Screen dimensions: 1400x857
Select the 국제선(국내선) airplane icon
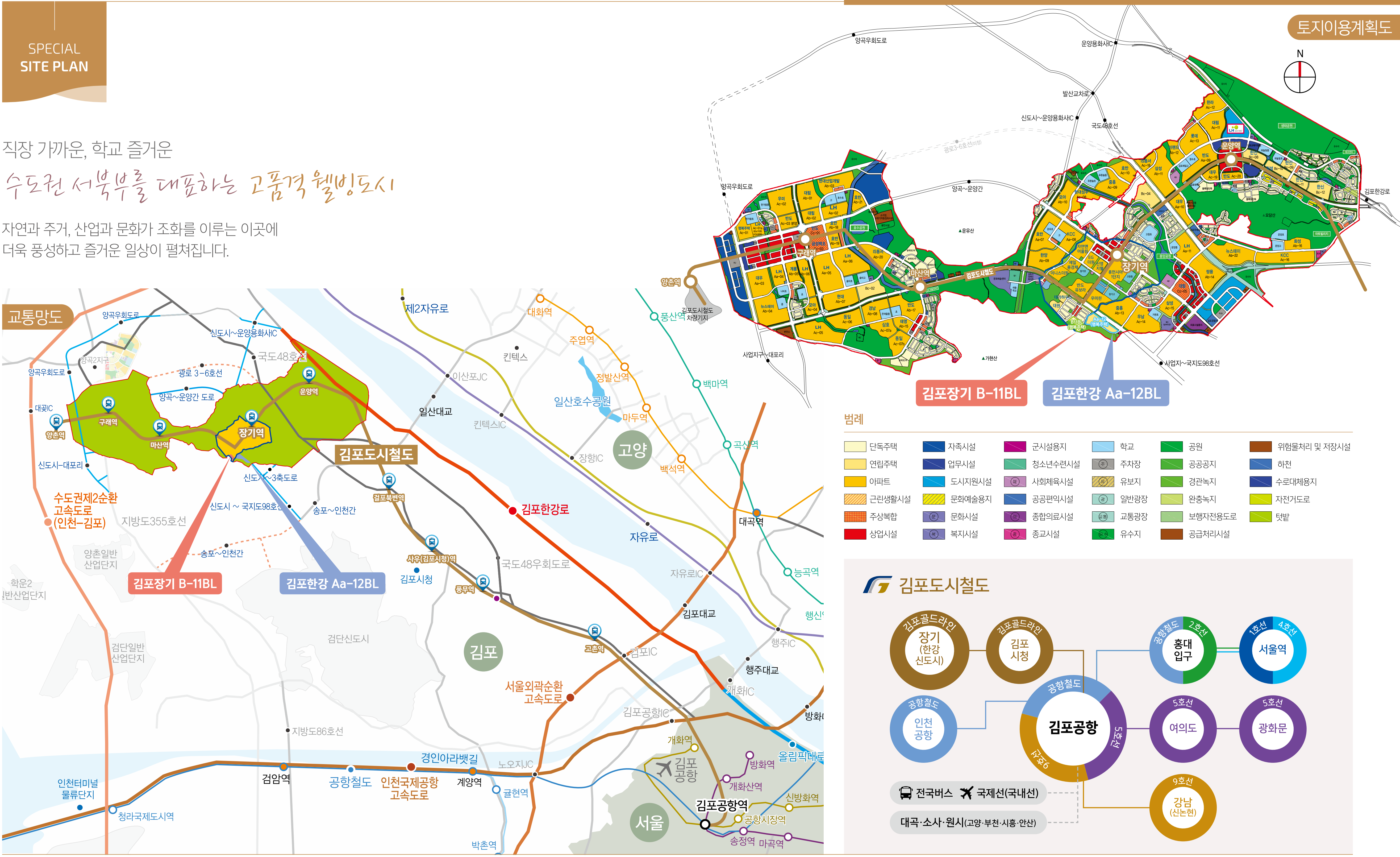click(966, 793)
